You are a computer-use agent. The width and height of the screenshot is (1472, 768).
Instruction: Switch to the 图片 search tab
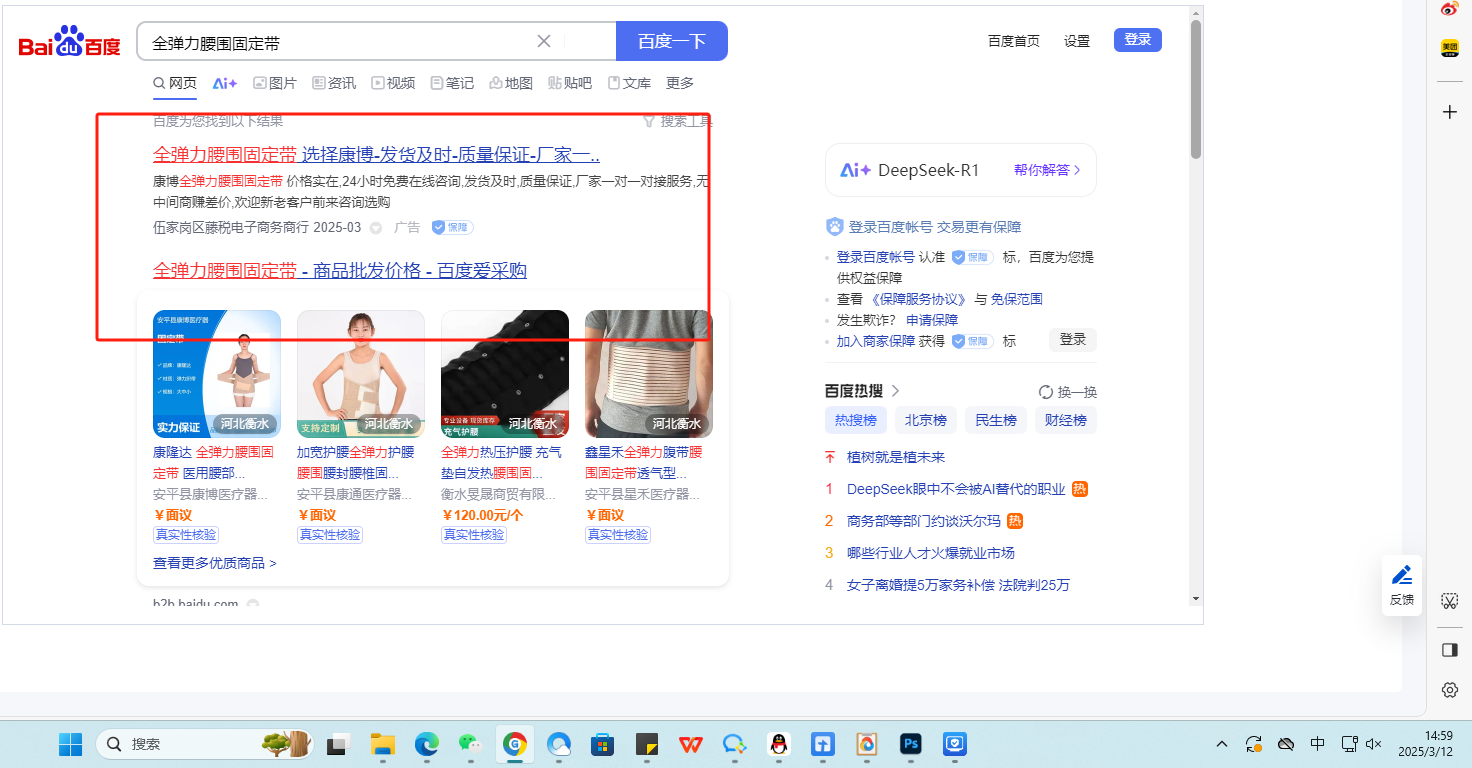tap(275, 83)
